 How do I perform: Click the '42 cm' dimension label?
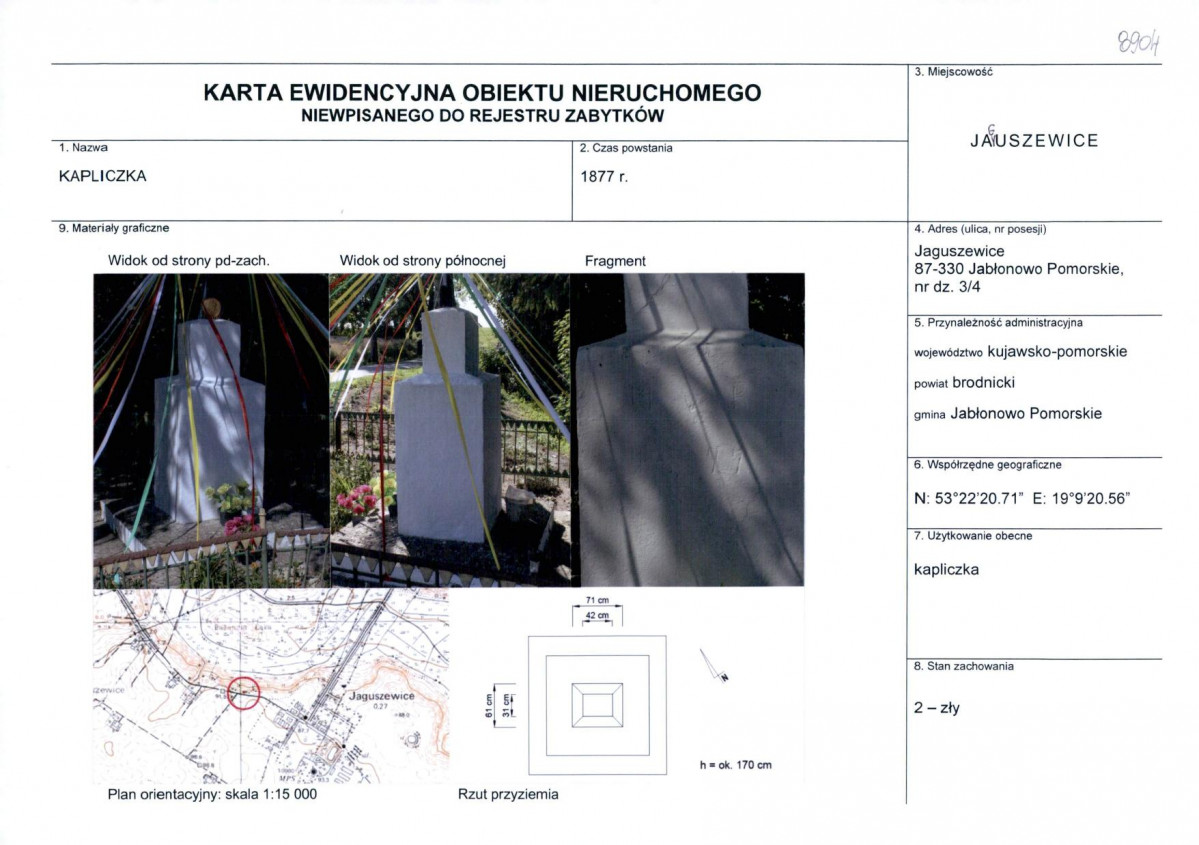(x=597, y=616)
